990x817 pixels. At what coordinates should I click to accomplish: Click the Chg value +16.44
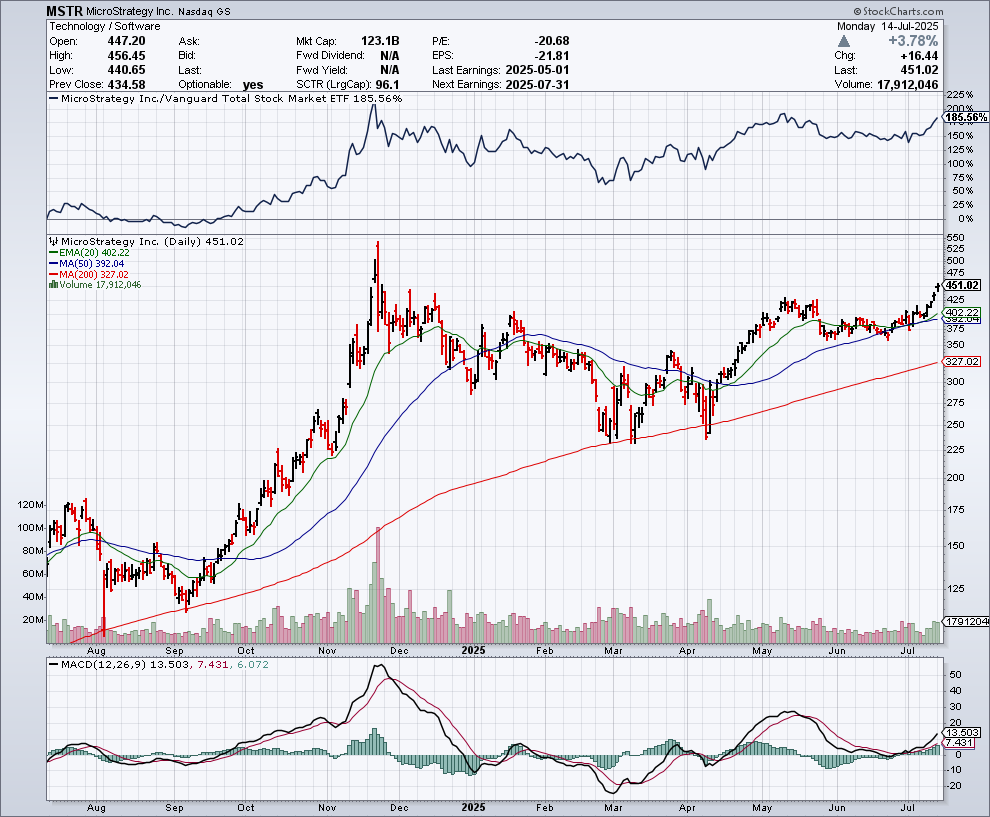click(917, 56)
